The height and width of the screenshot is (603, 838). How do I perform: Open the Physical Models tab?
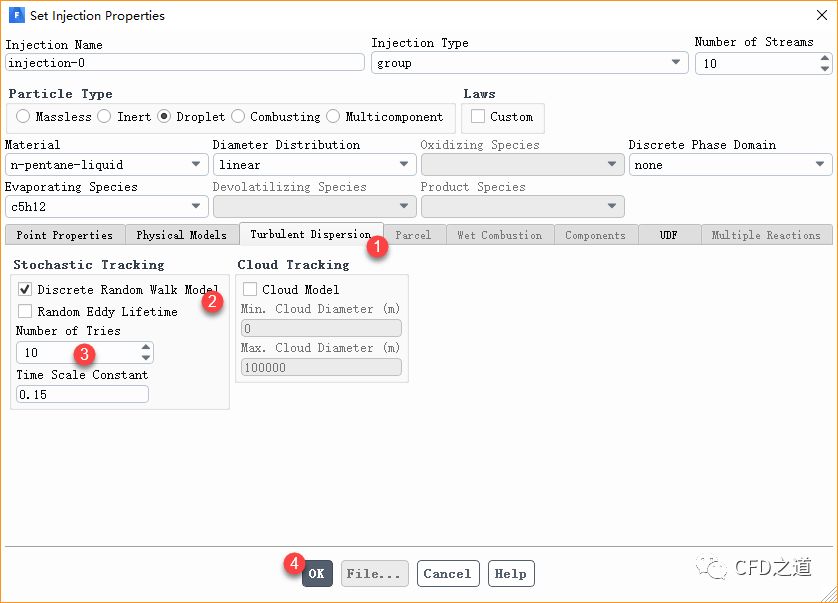182,235
